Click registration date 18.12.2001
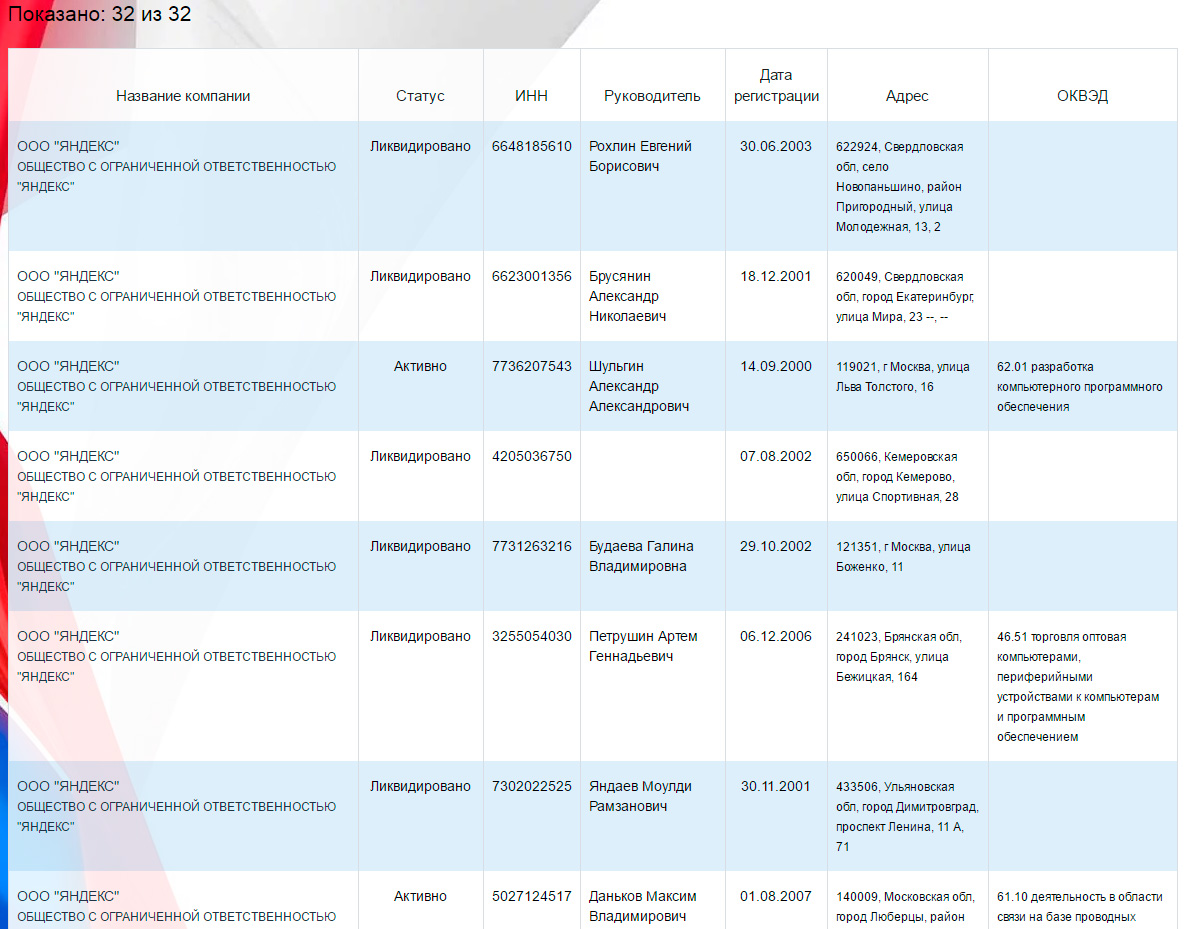1189x929 pixels. (776, 277)
